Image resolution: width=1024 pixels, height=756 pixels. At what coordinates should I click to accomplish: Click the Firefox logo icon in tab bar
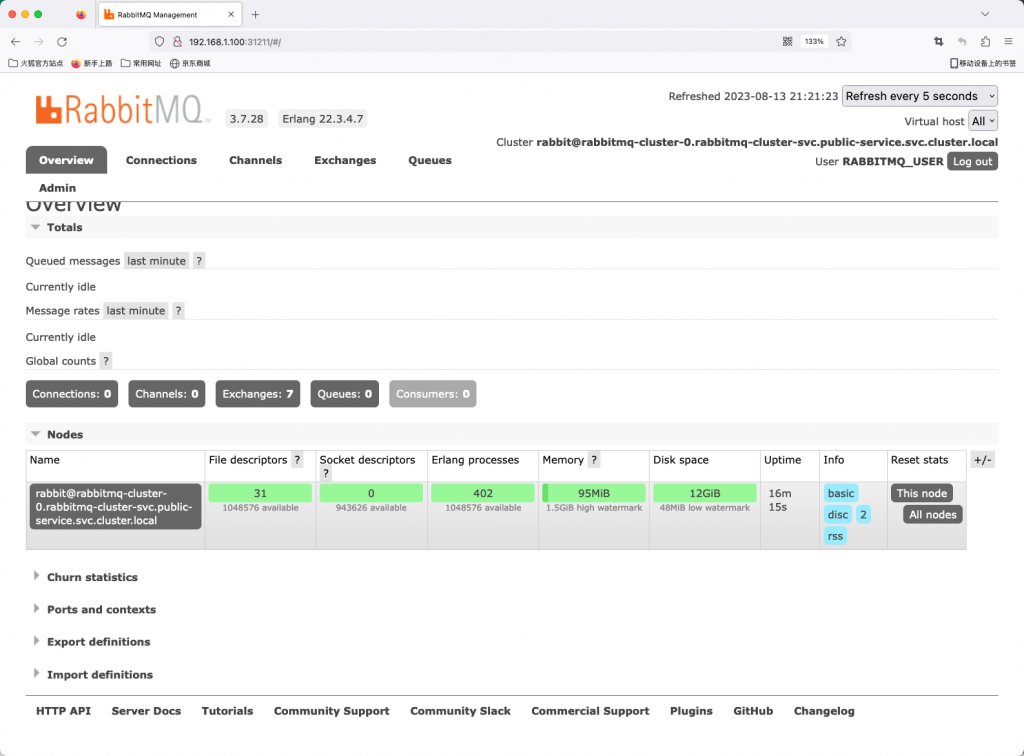81,14
